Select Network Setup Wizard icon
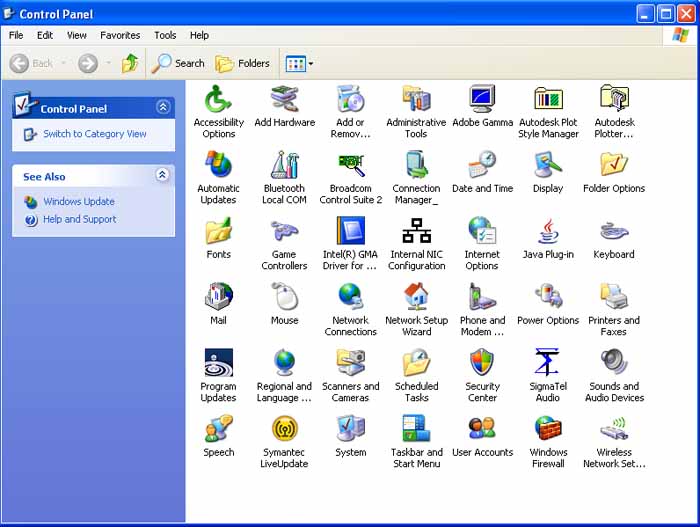Image resolution: width=700 pixels, height=527 pixels. [x=417, y=296]
